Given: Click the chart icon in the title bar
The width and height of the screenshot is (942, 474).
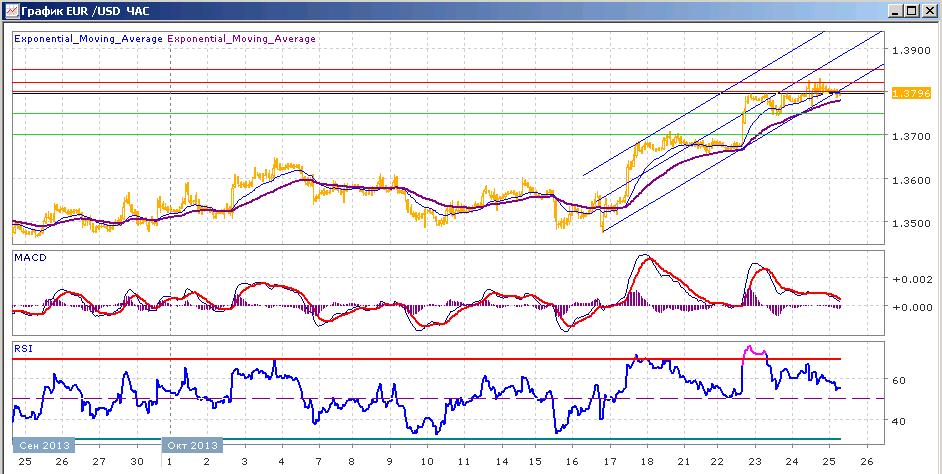Looking at the screenshot, I should pos(10,11).
